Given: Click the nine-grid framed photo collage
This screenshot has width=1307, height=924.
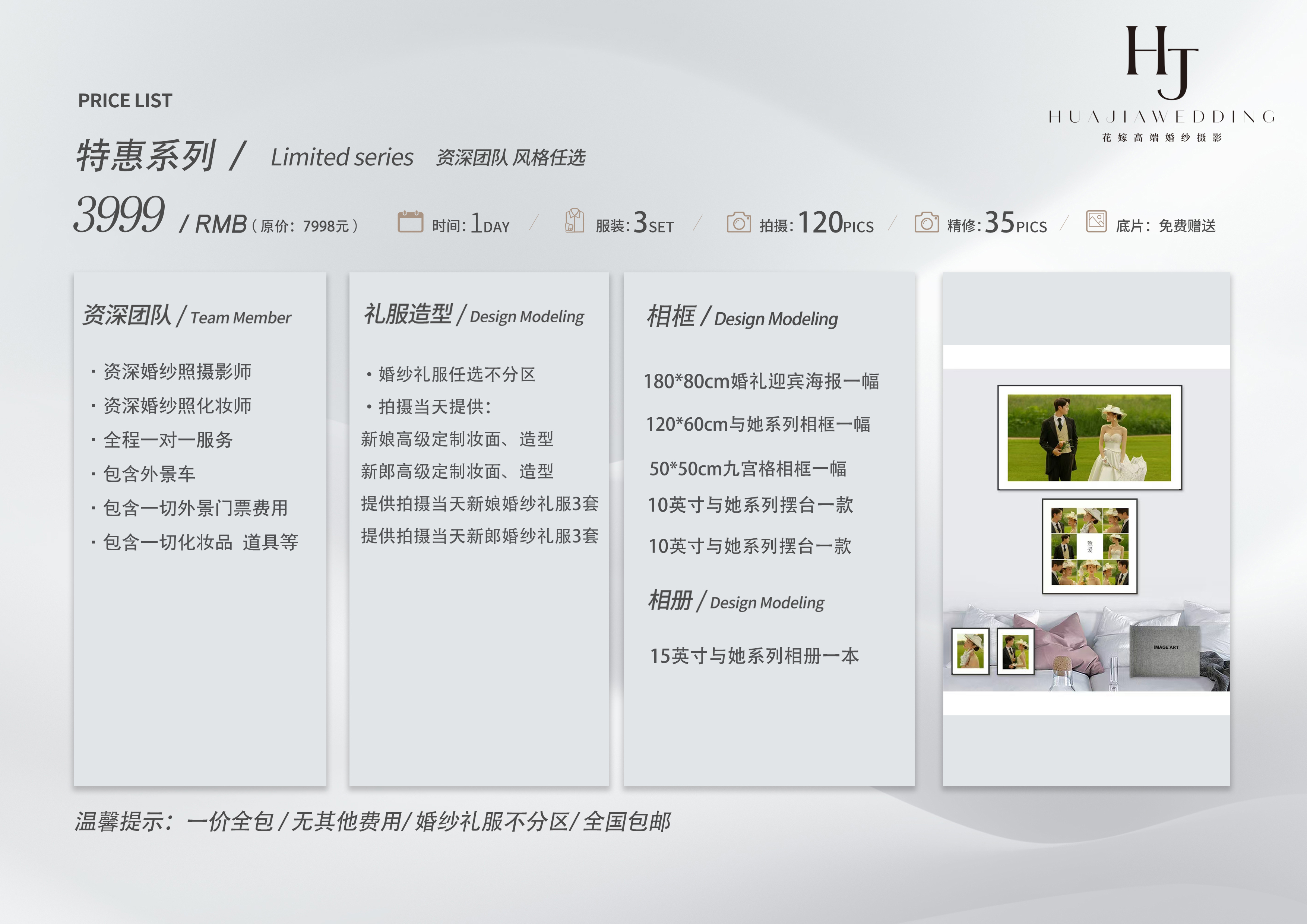Looking at the screenshot, I should pos(1089,547).
